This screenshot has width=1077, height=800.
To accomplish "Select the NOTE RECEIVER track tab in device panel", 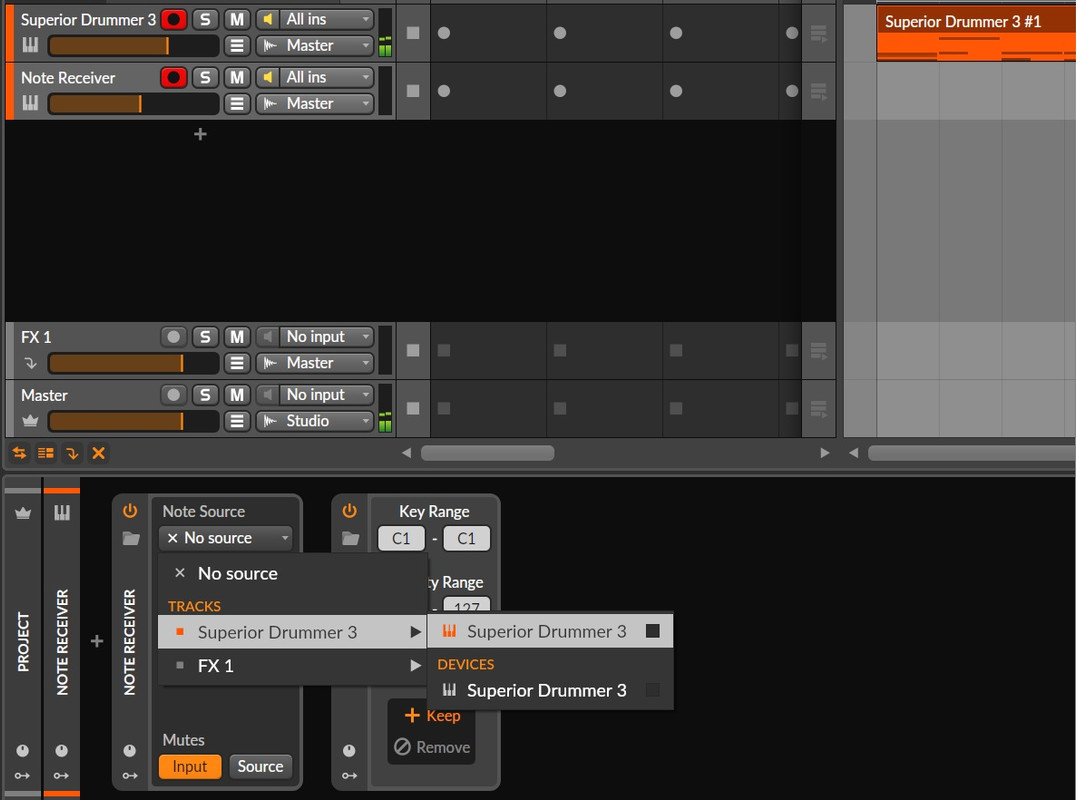I will coord(62,642).
